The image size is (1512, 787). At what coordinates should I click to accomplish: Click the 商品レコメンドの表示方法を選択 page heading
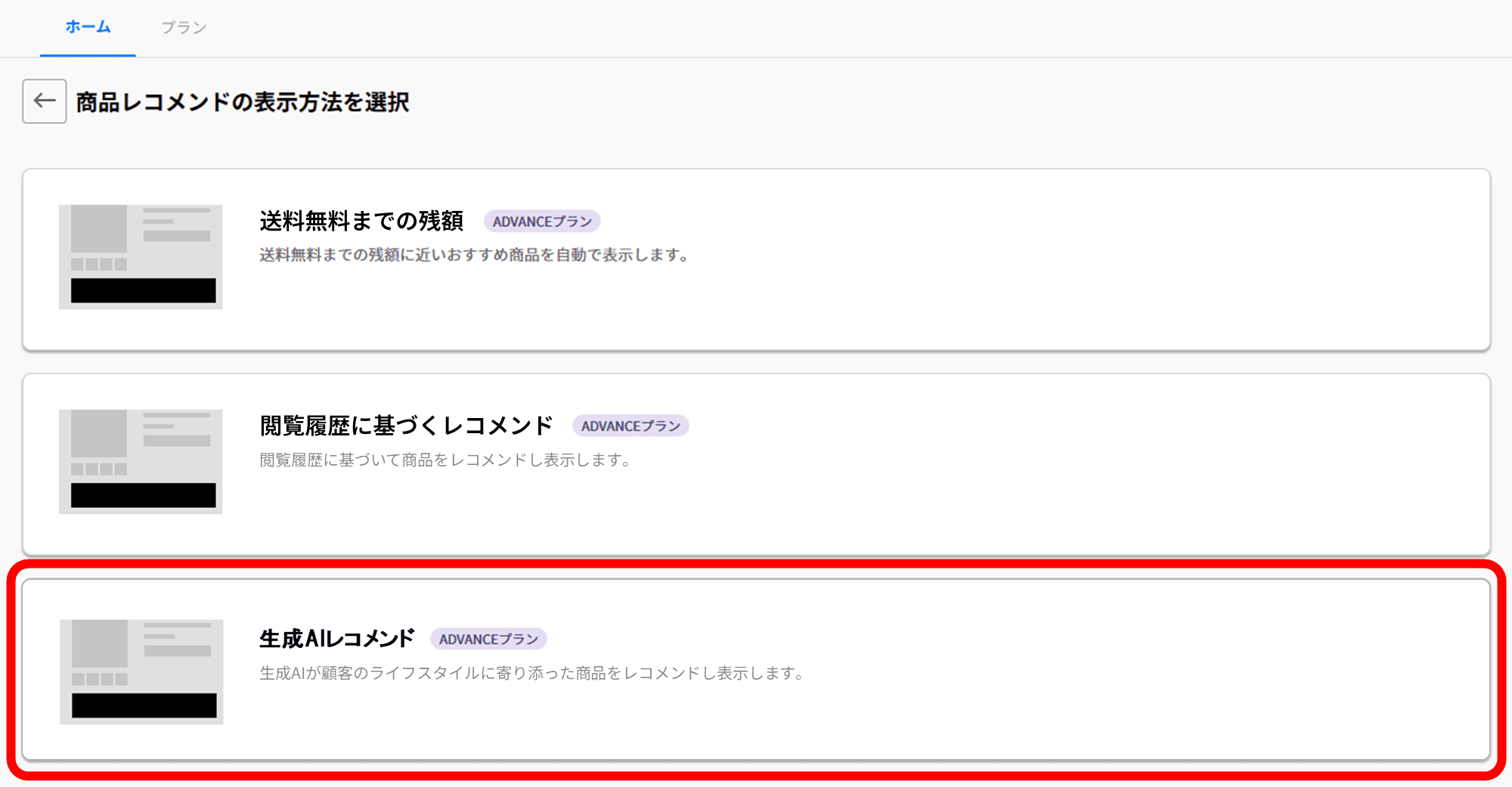coord(243,102)
